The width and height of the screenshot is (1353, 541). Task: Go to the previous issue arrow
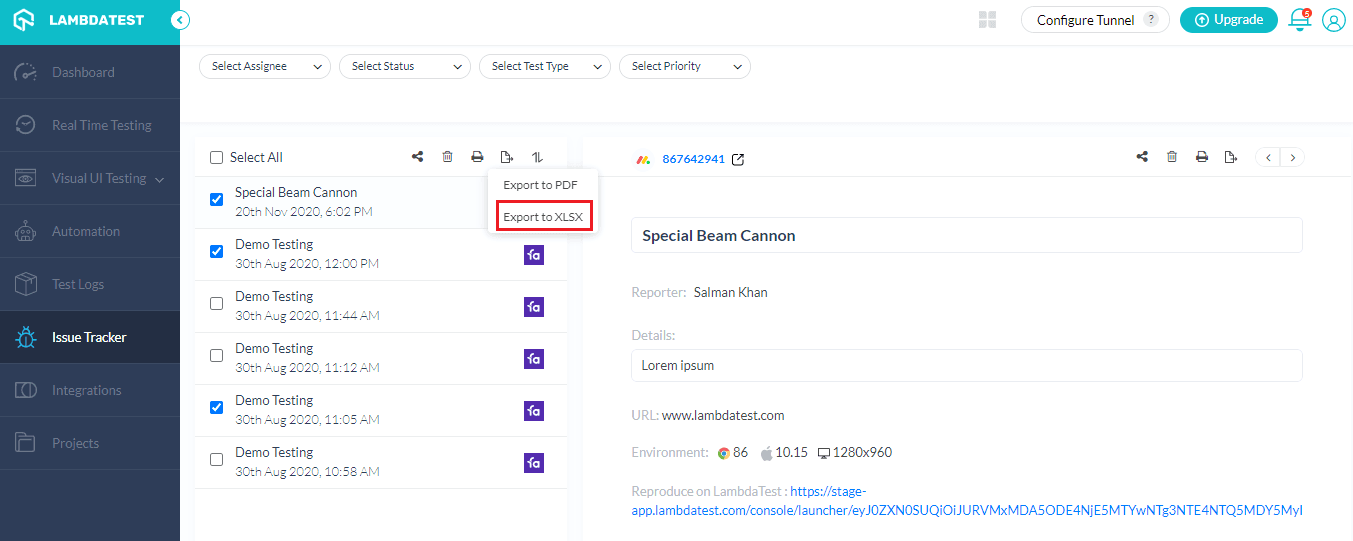pos(1268,157)
